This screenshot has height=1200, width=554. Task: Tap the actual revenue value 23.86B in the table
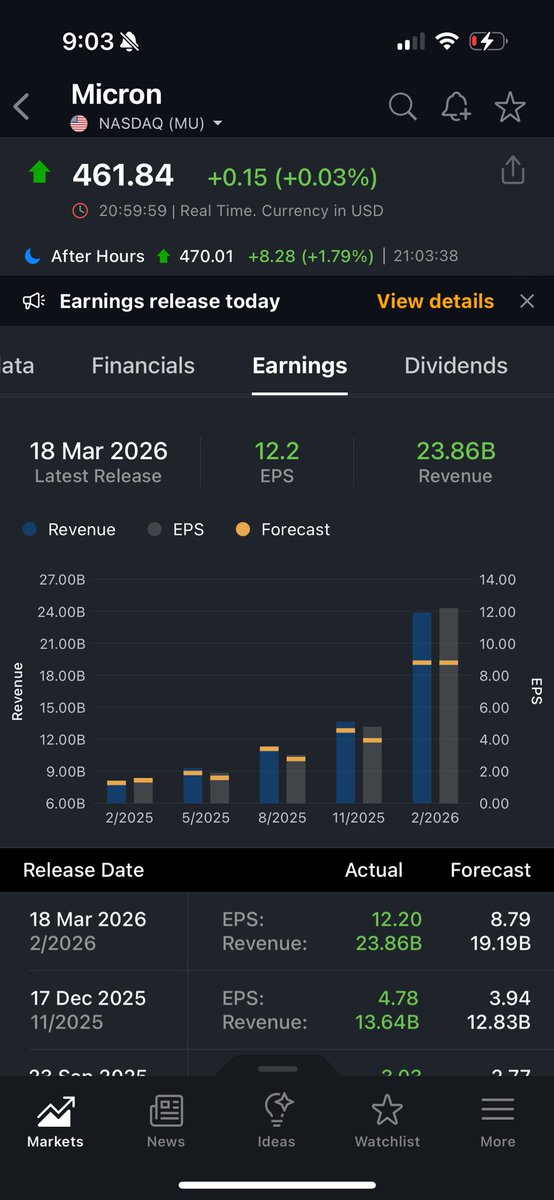click(388, 943)
